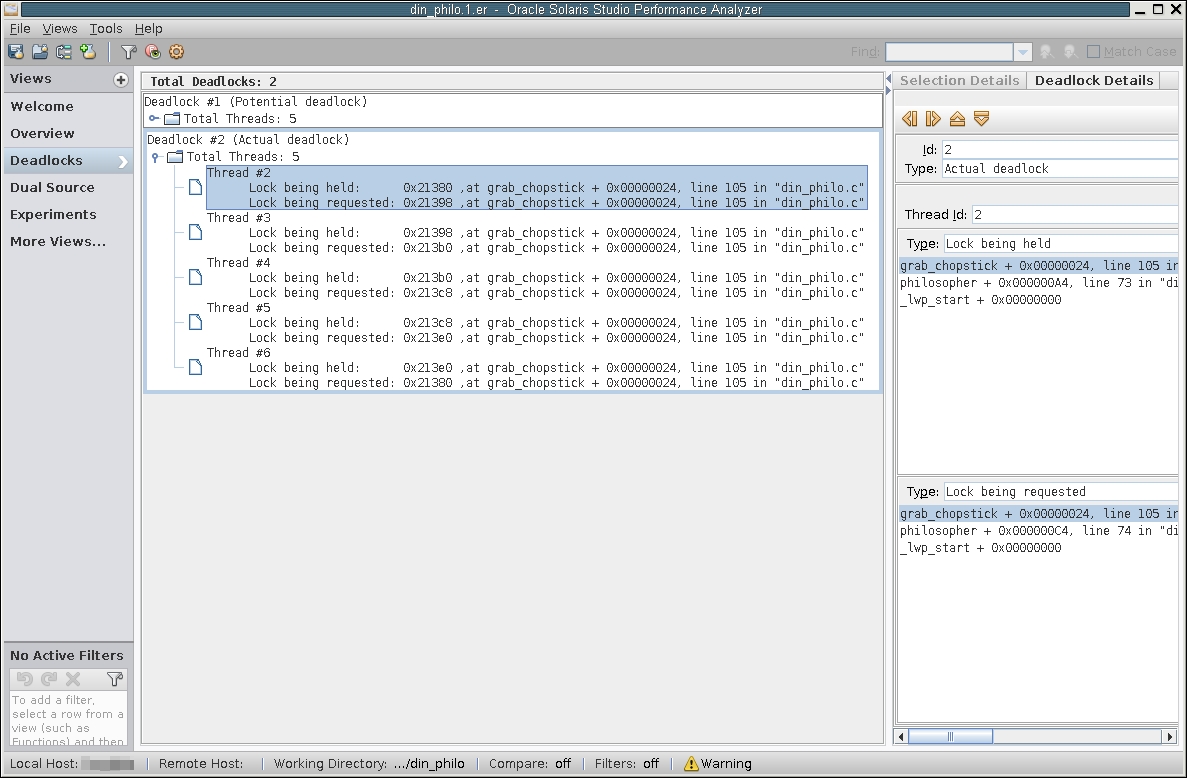Click the Aggregate Experiments toolbar icon

(x=64, y=51)
